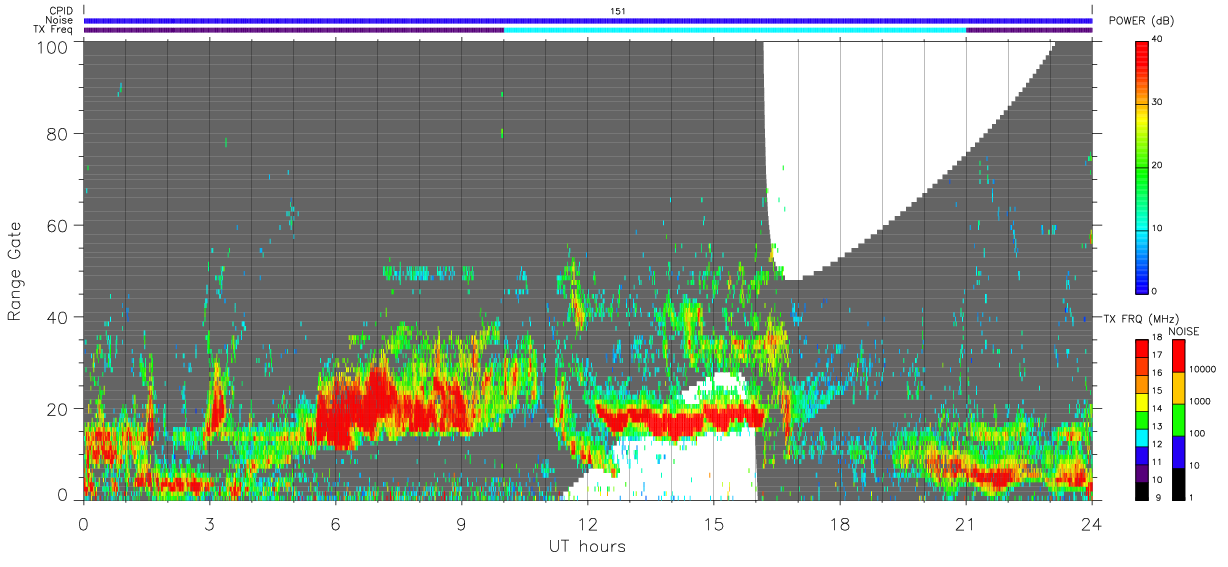Click the NOISE legend title
Viewport: 1228px width, 567px height.
pyautogui.click(x=1184, y=331)
